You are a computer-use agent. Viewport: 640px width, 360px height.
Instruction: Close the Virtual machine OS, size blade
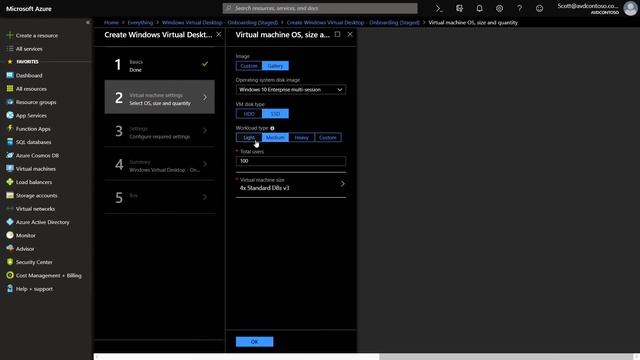[x=350, y=34]
